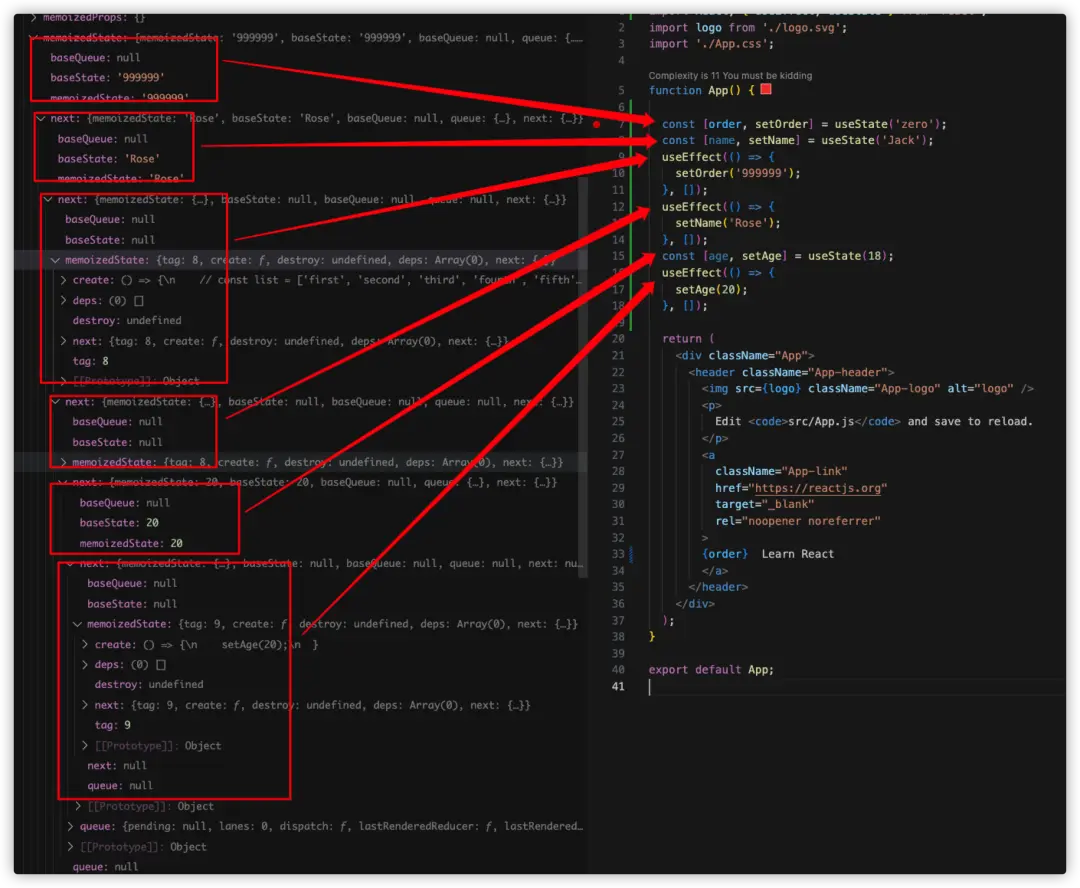Select the baseState: 20 property row
1080x888 pixels.
point(119,523)
